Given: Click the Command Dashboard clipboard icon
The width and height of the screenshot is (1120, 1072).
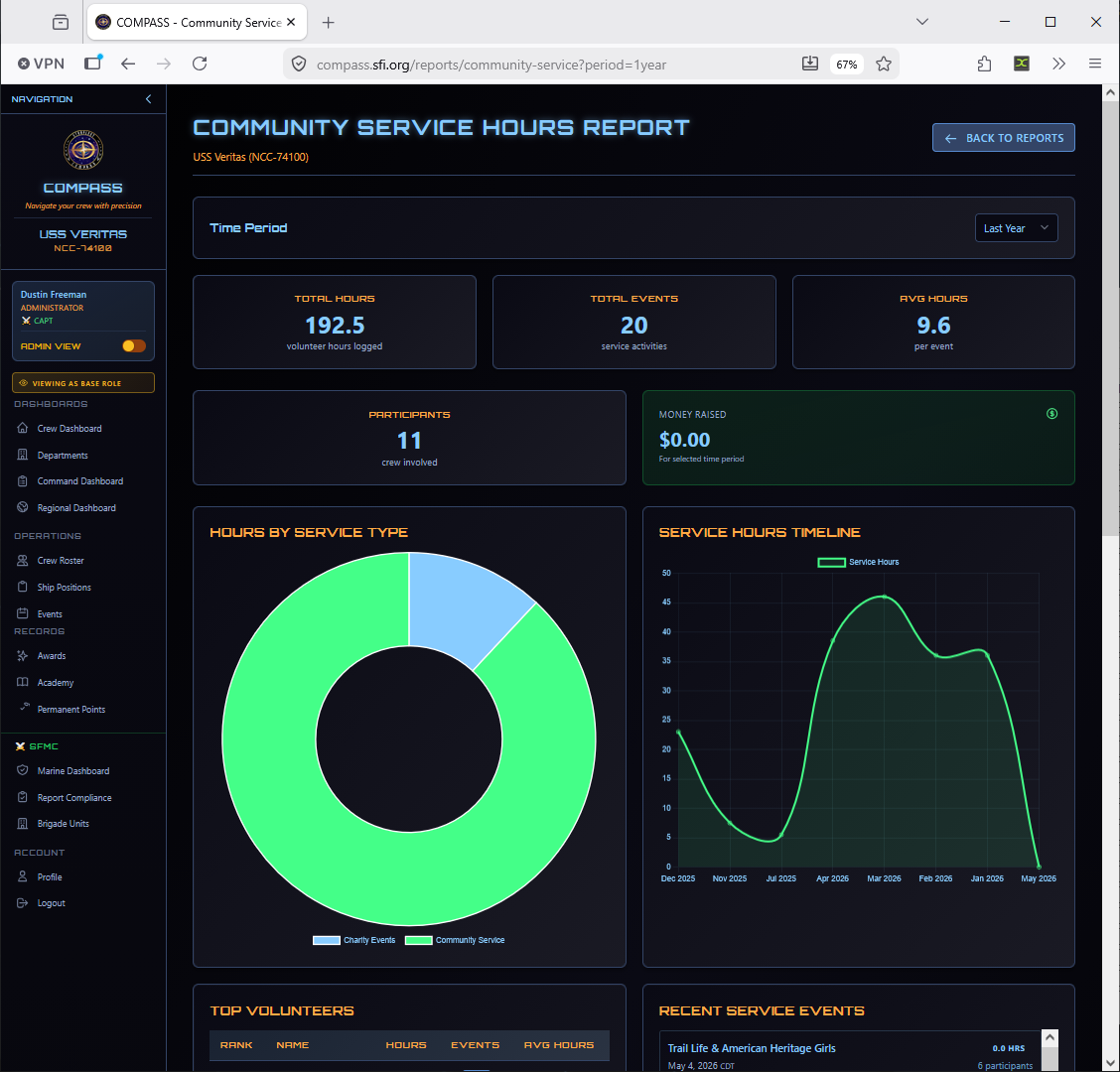Looking at the screenshot, I should [x=22, y=481].
